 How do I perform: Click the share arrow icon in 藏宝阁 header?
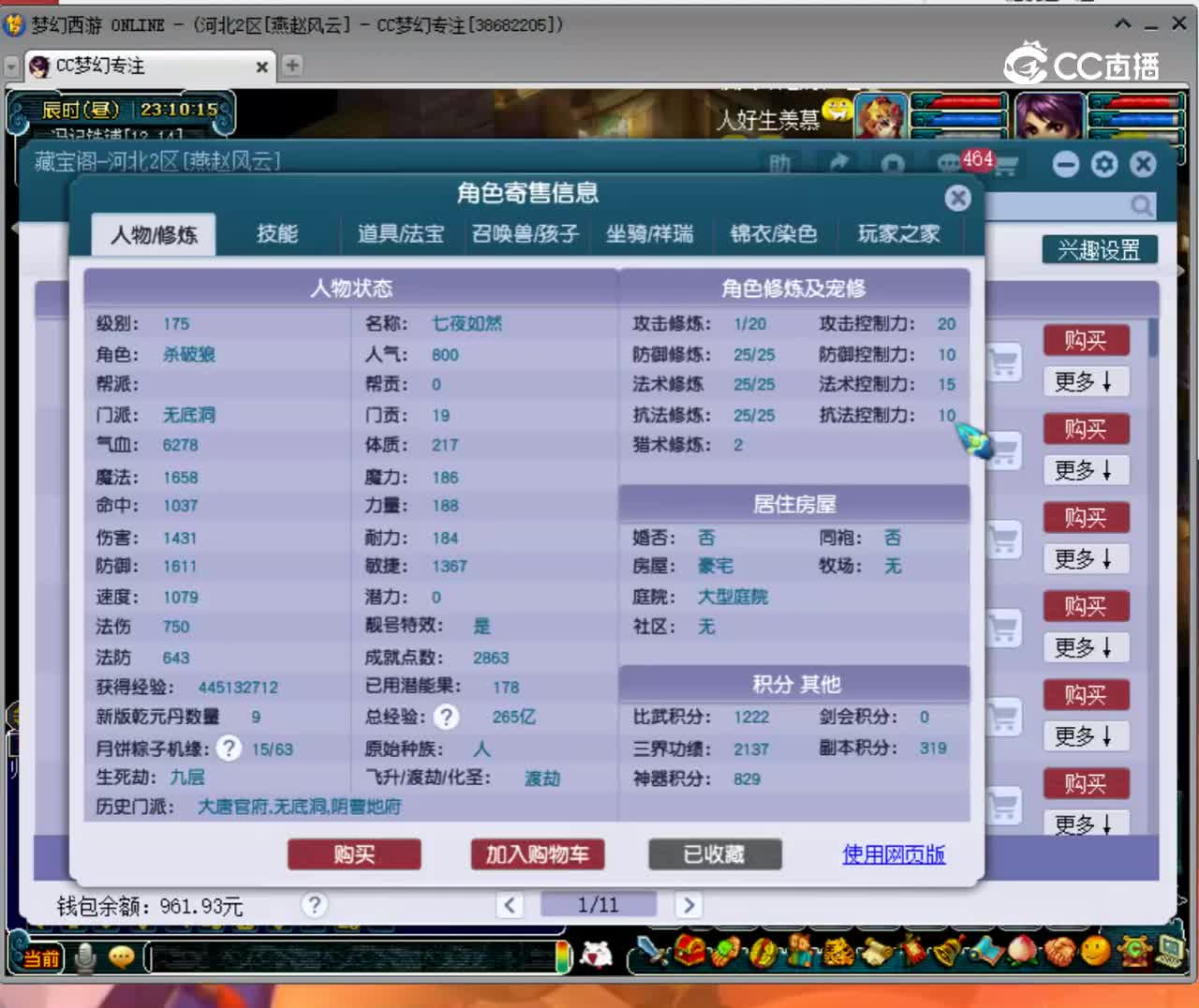point(838,164)
